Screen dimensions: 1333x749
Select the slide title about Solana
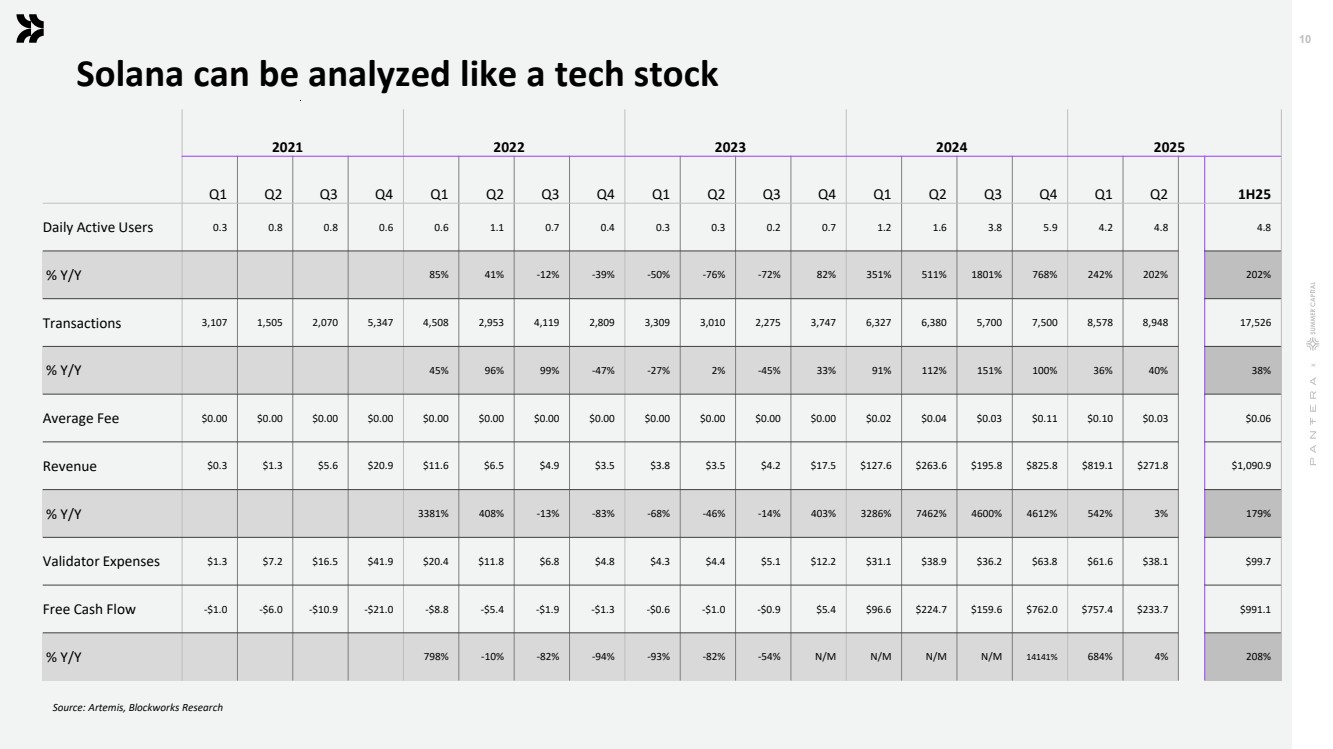point(397,74)
